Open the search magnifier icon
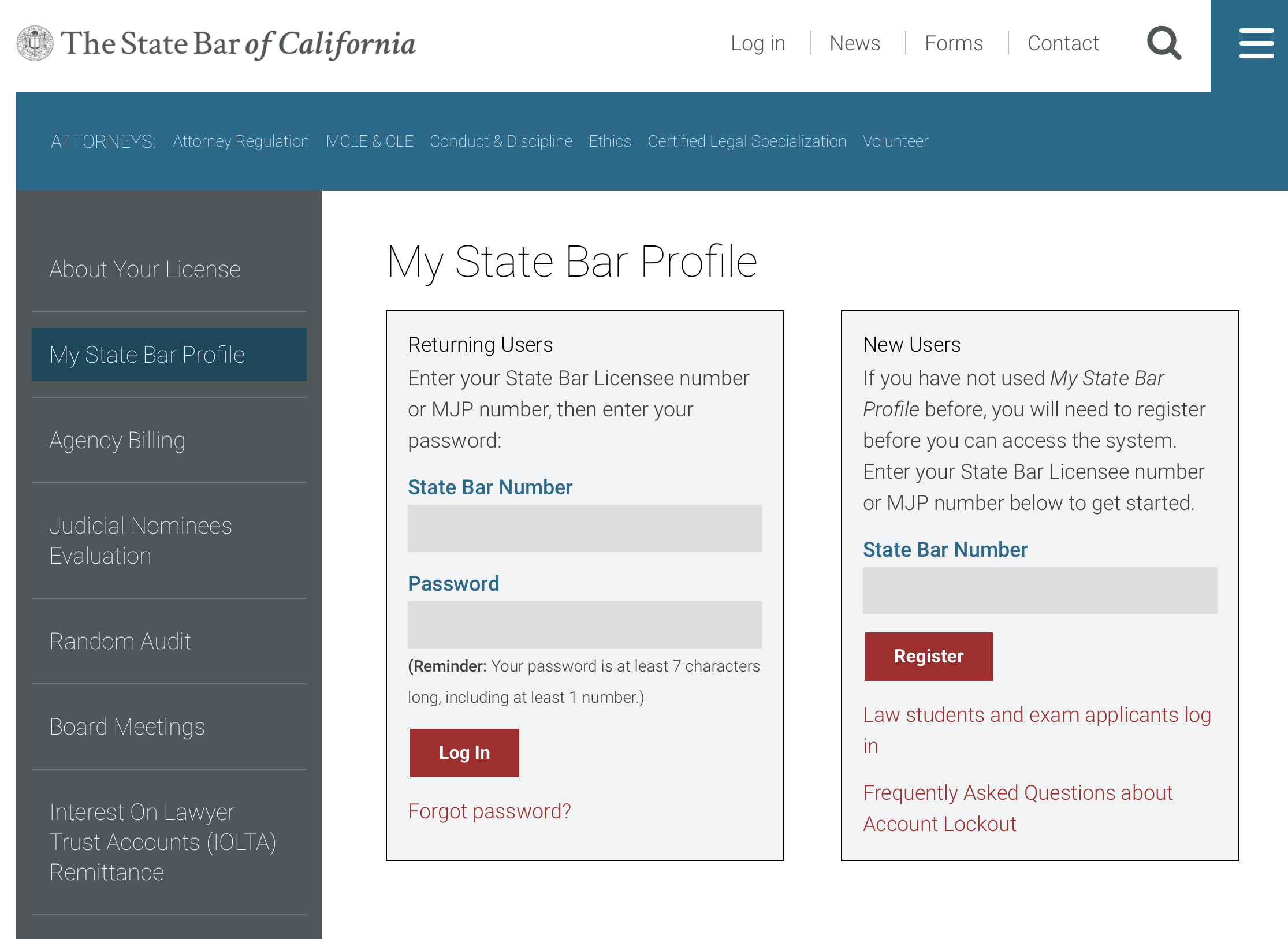The image size is (1288, 939). [x=1164, y=43]
